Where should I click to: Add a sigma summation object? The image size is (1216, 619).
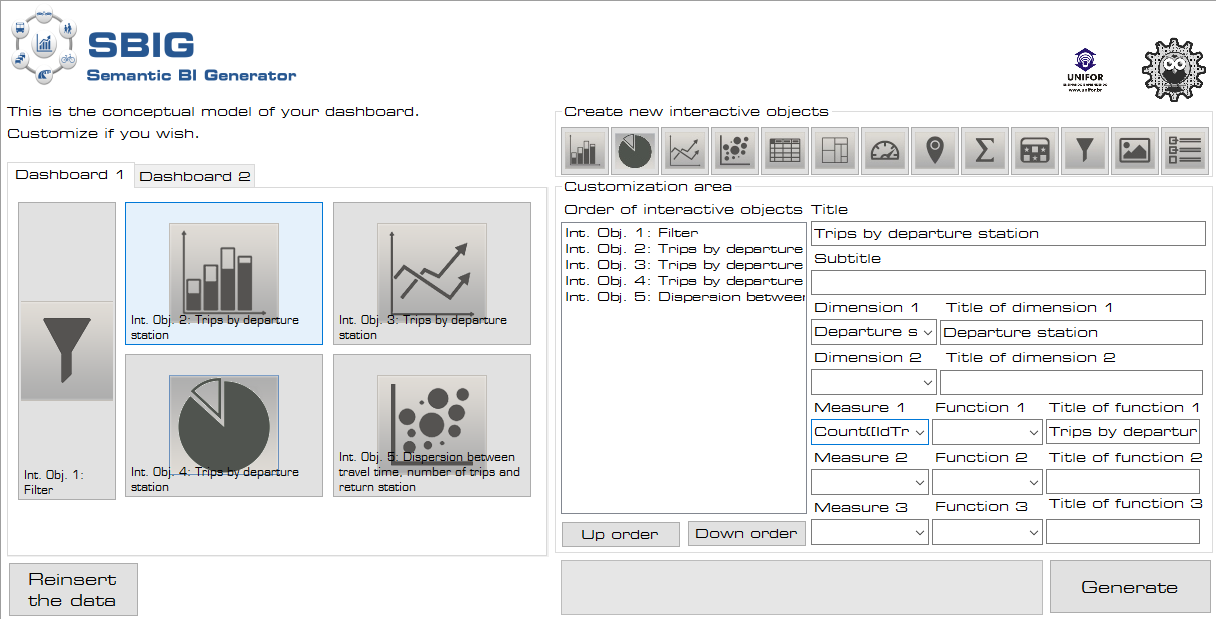[x=985, y=150]
